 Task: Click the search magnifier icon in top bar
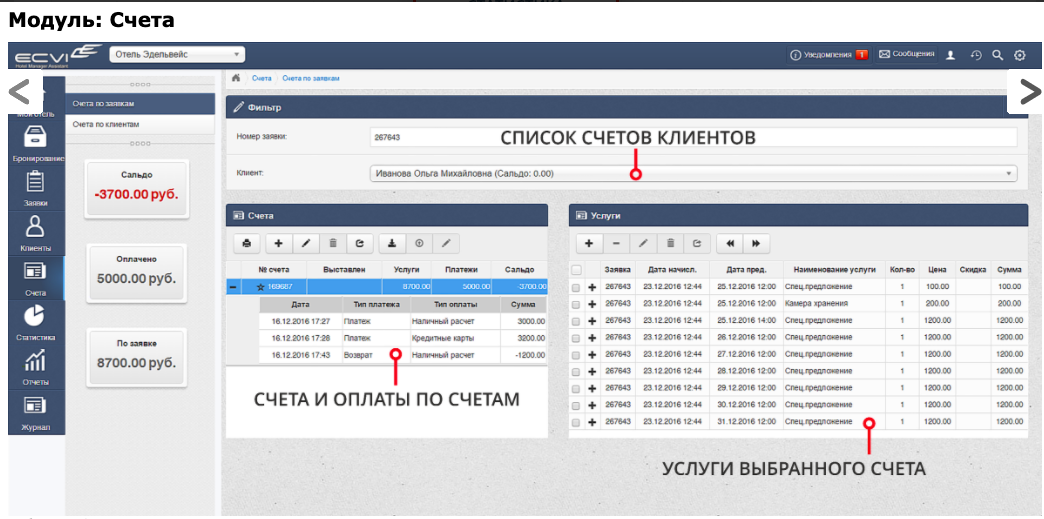[x=997, y=55]
